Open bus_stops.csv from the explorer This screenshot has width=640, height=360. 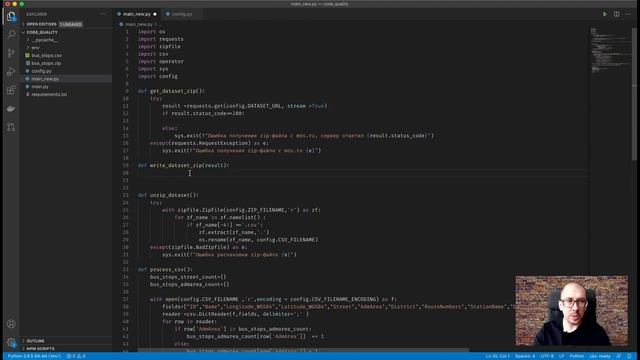(47, 55)
